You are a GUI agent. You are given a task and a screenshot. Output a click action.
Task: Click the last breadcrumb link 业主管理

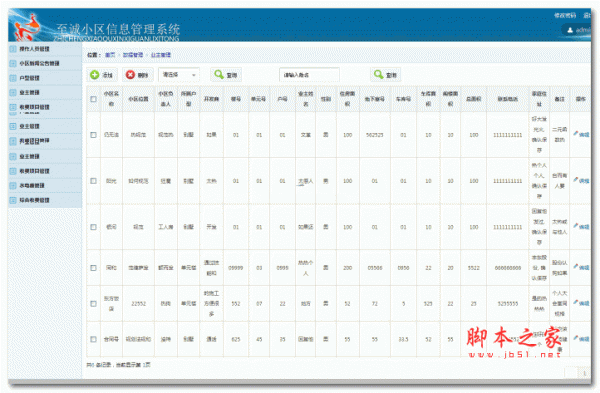click(161, 55)
